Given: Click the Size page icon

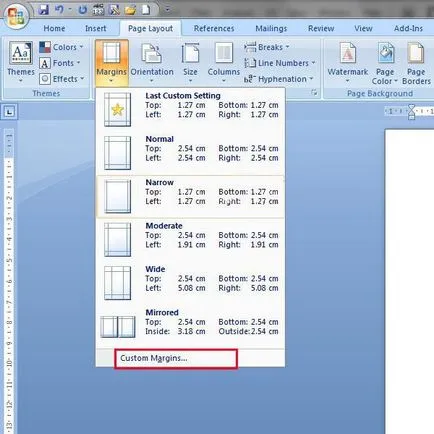Looking at the screenshot, I should (190, 53).
